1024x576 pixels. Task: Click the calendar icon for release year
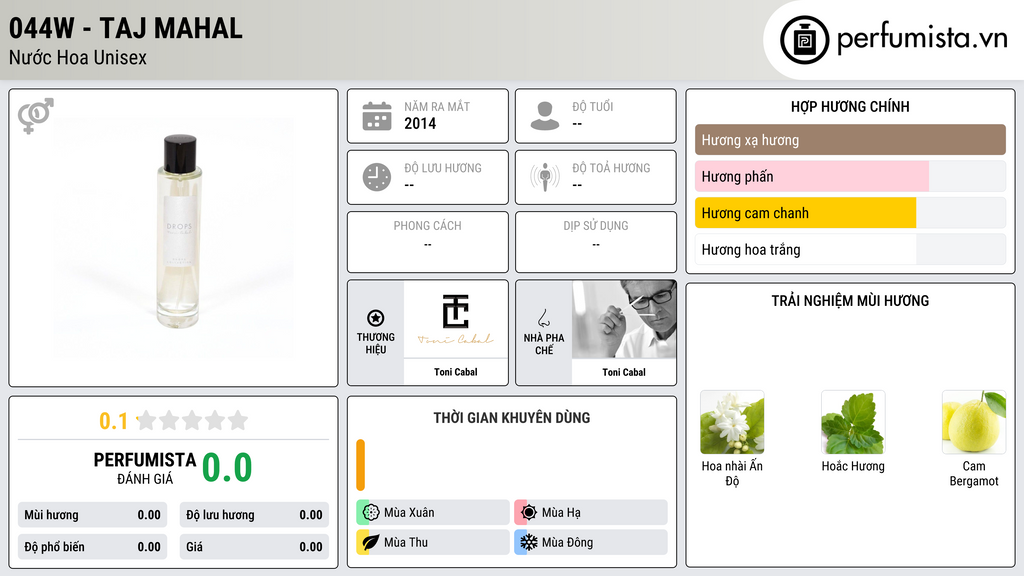point(377,116)
